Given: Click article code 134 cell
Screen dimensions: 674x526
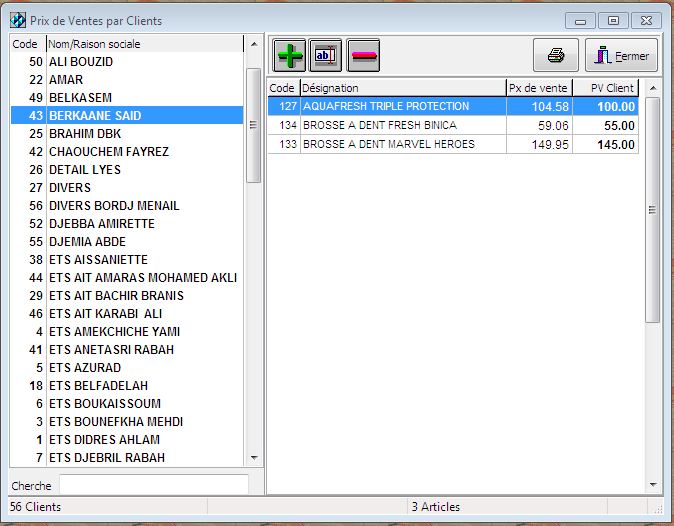Looking at the screenshot, I should point(284,125).
